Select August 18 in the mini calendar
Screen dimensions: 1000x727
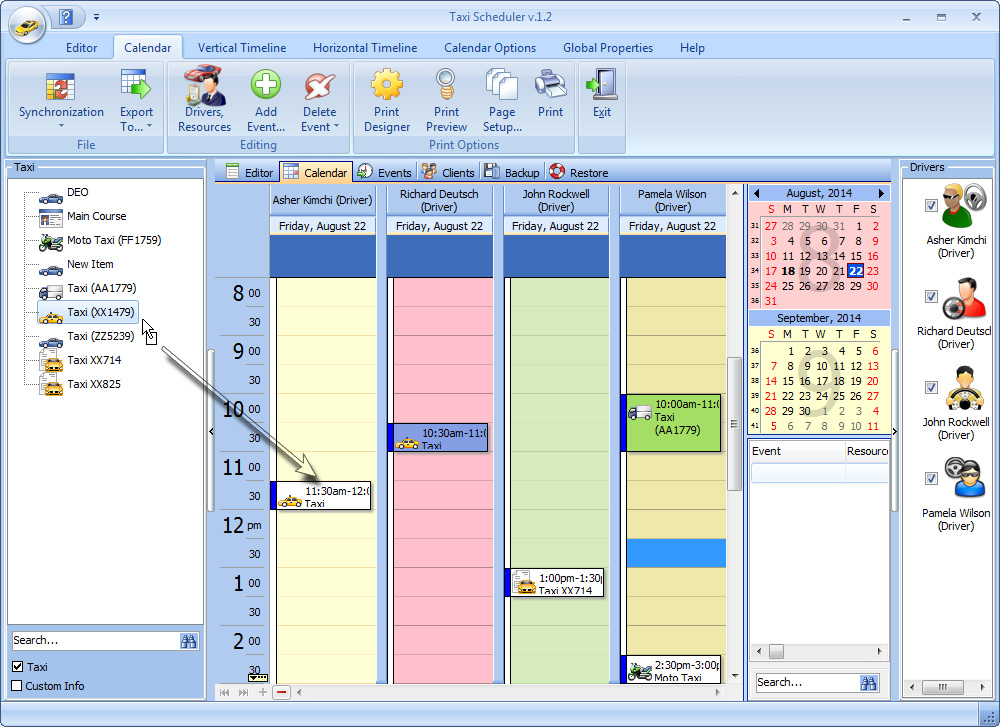[x=788, y=271]
